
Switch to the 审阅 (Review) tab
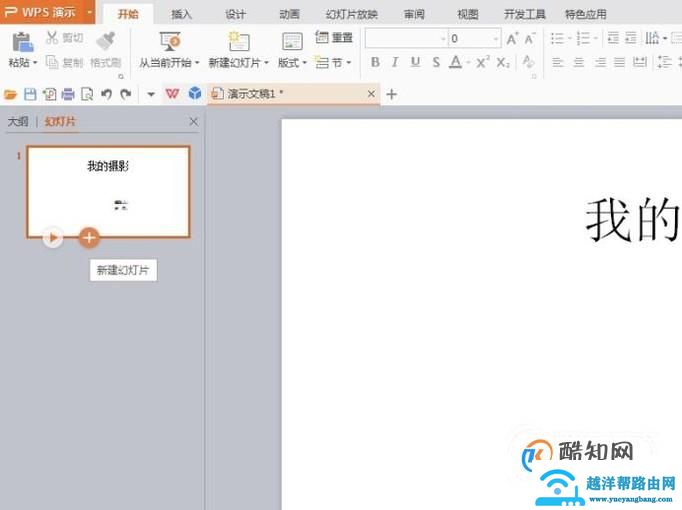coord(414,14)
